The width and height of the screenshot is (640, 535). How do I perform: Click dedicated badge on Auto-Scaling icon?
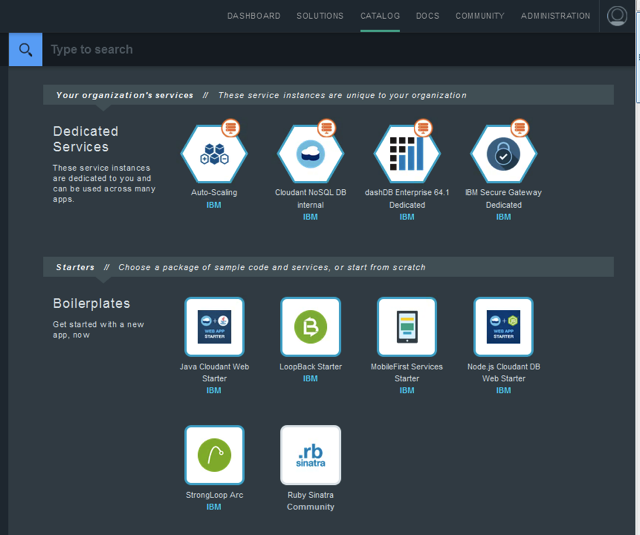(x=231, y=128)
